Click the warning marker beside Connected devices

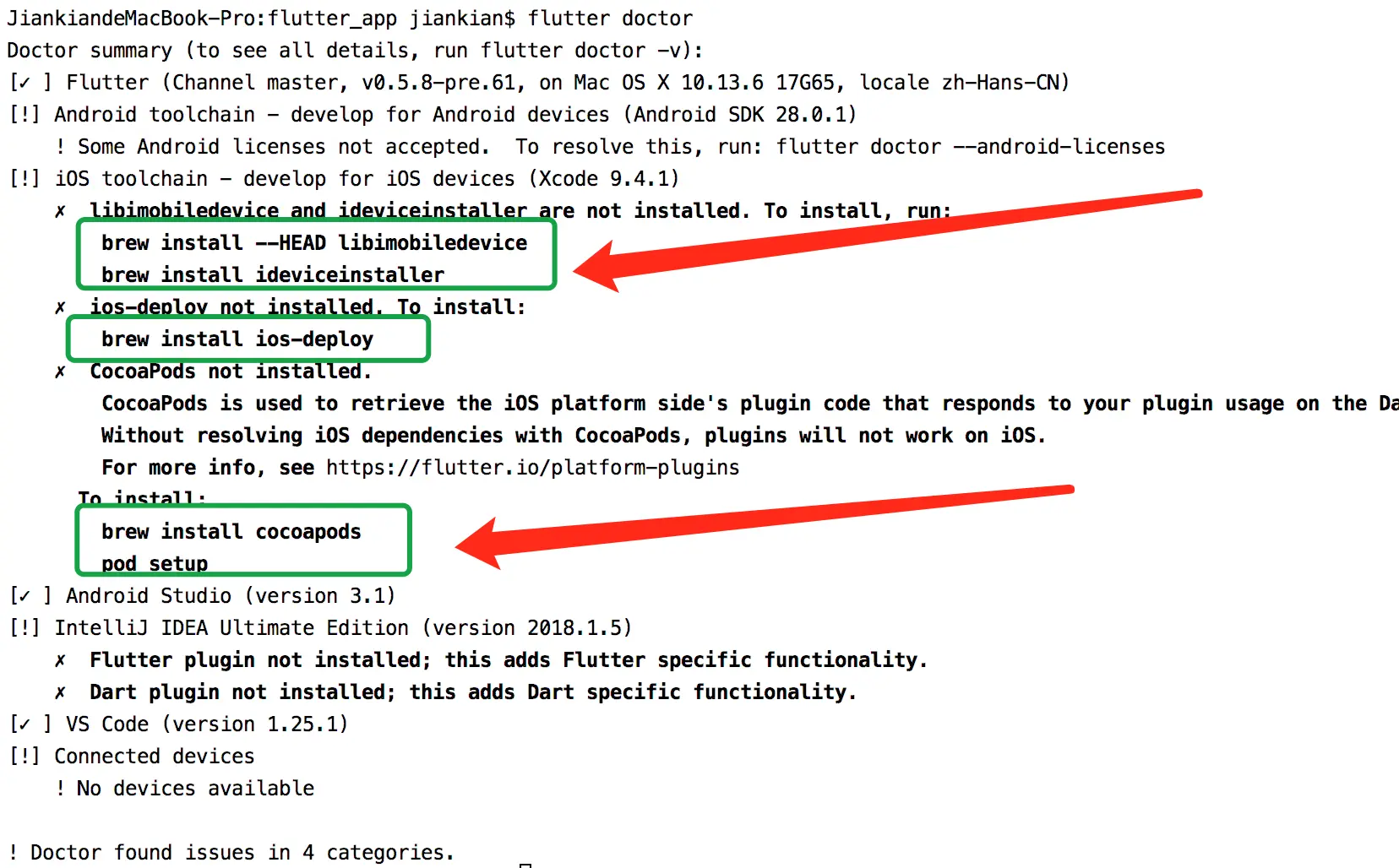[x=24, y=757]
